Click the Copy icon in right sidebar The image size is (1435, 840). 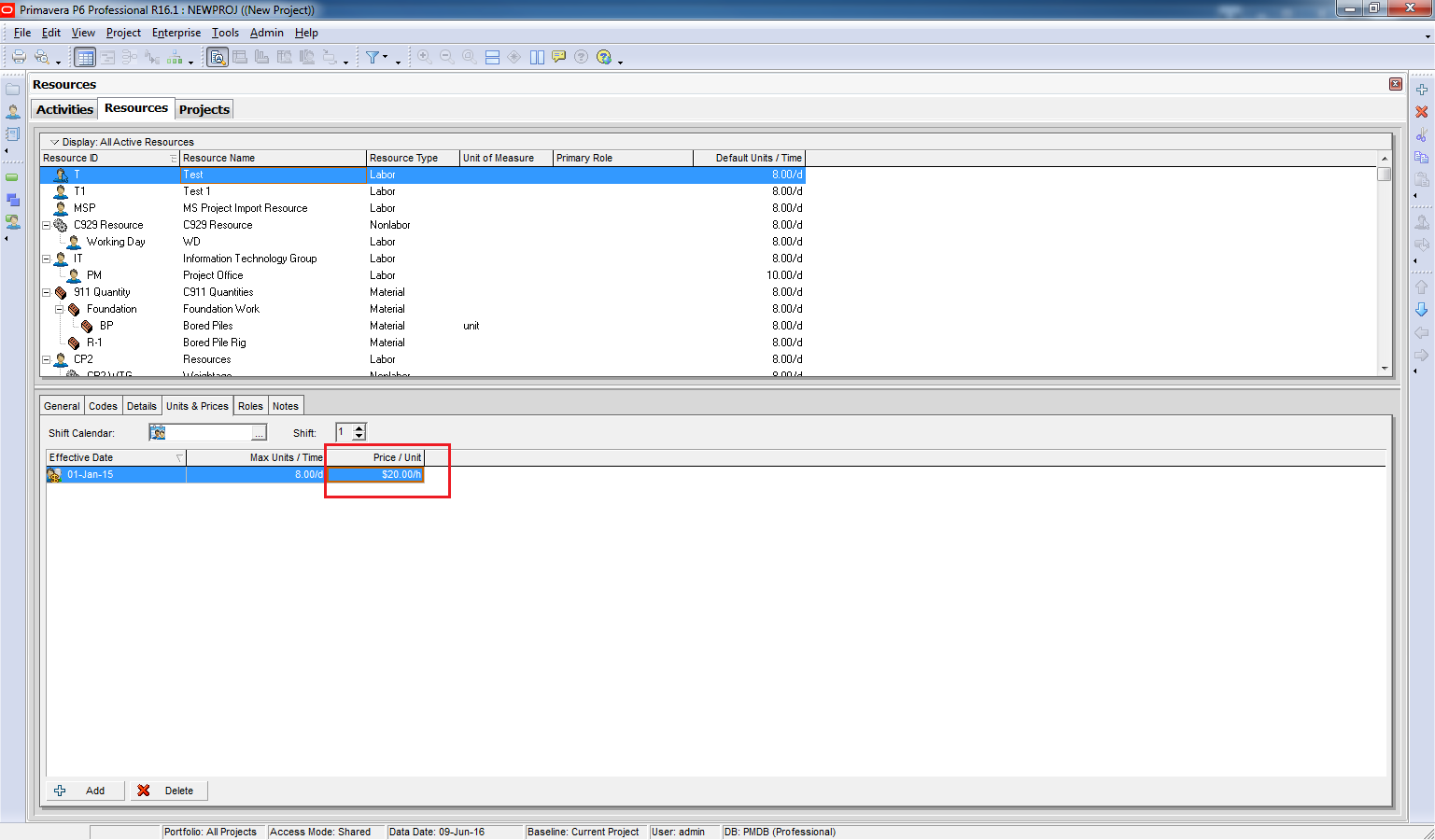1421,157
